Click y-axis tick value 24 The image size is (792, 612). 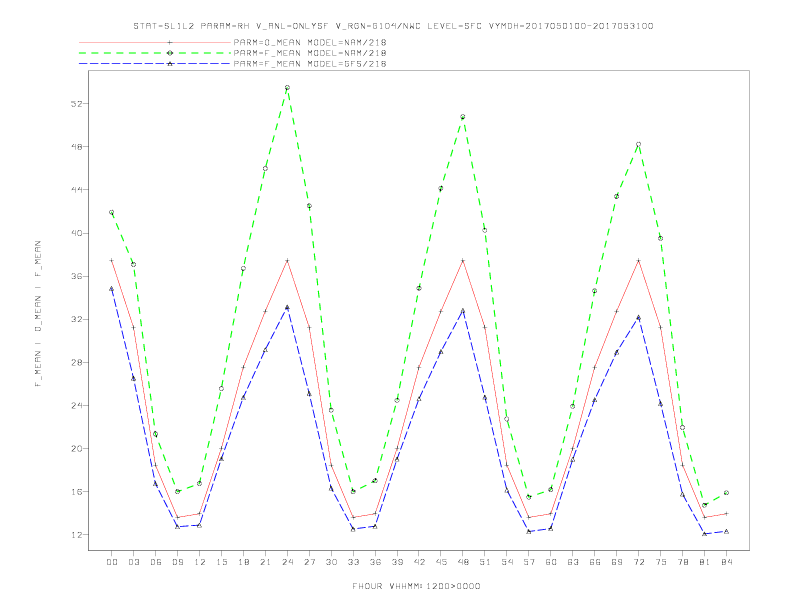pyautogui.click(x=77, y=405)
